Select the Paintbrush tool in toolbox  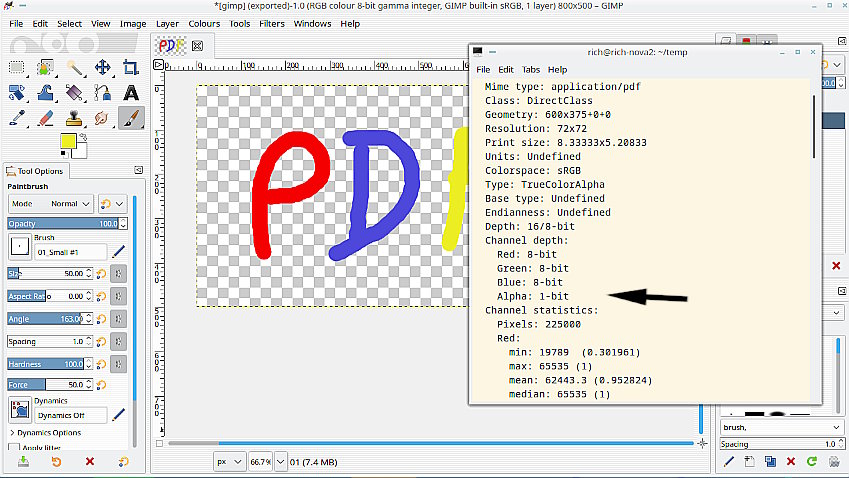tap(131, 118)
